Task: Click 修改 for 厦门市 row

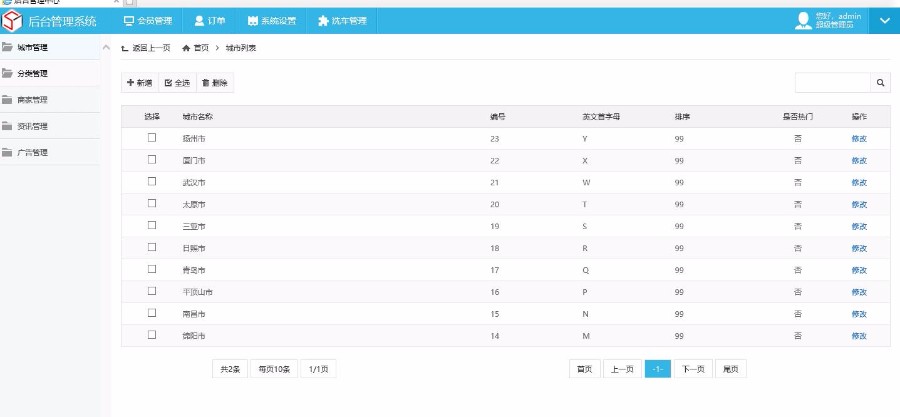Action: pos(859,161)
